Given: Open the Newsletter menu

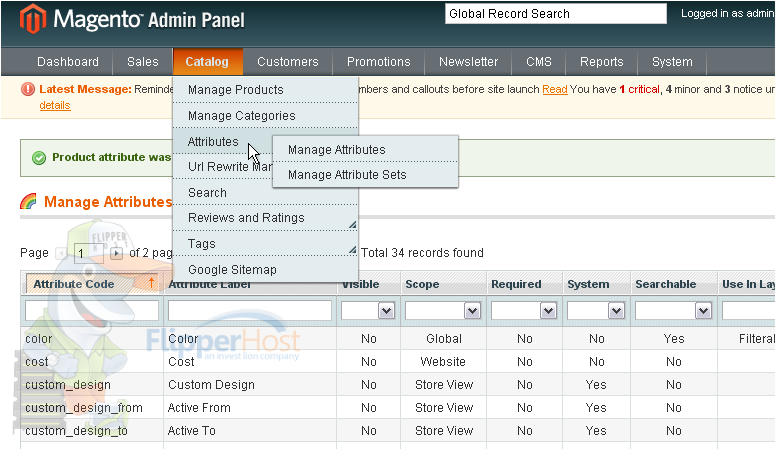Looking at the screenshot, I should (468, 62).
